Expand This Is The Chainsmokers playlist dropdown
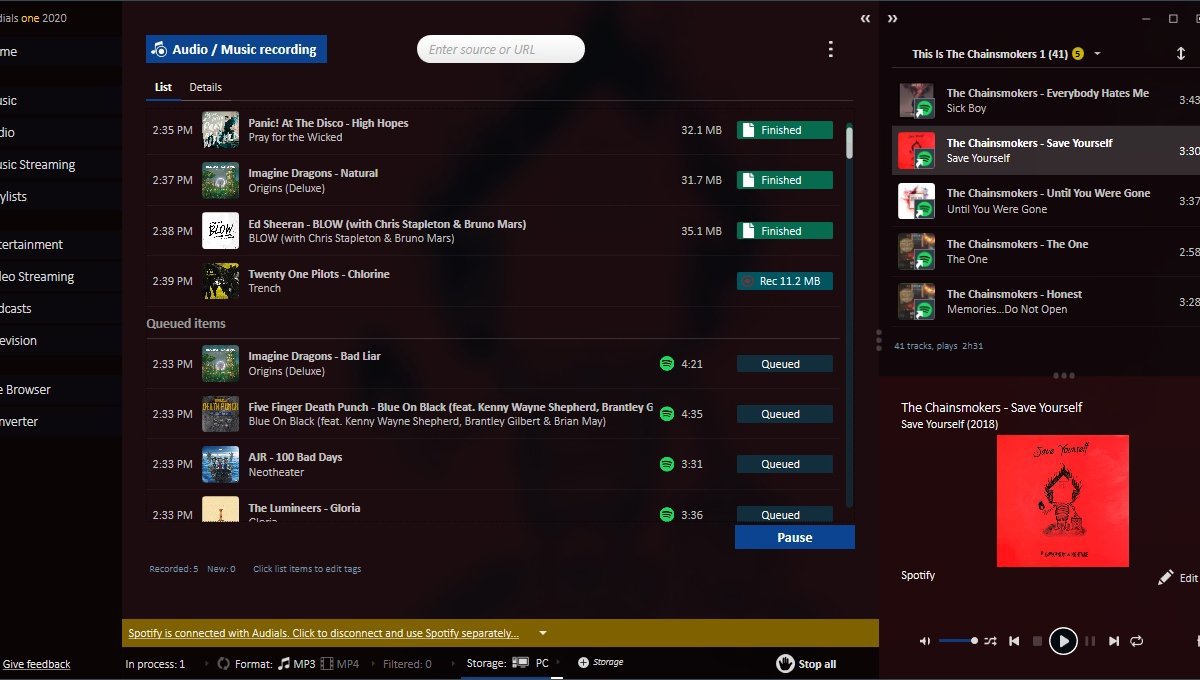 (1097, 54)
